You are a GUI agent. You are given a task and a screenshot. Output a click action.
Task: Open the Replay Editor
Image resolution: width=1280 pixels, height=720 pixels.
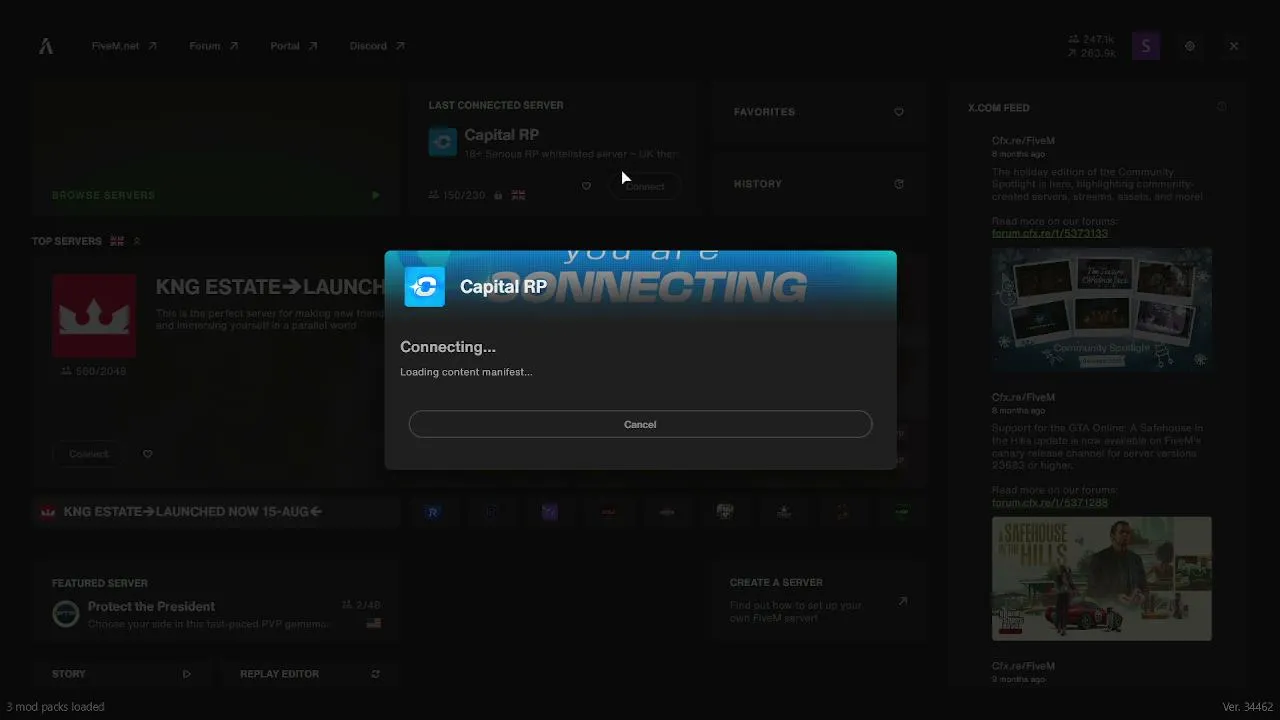point(310,674)
